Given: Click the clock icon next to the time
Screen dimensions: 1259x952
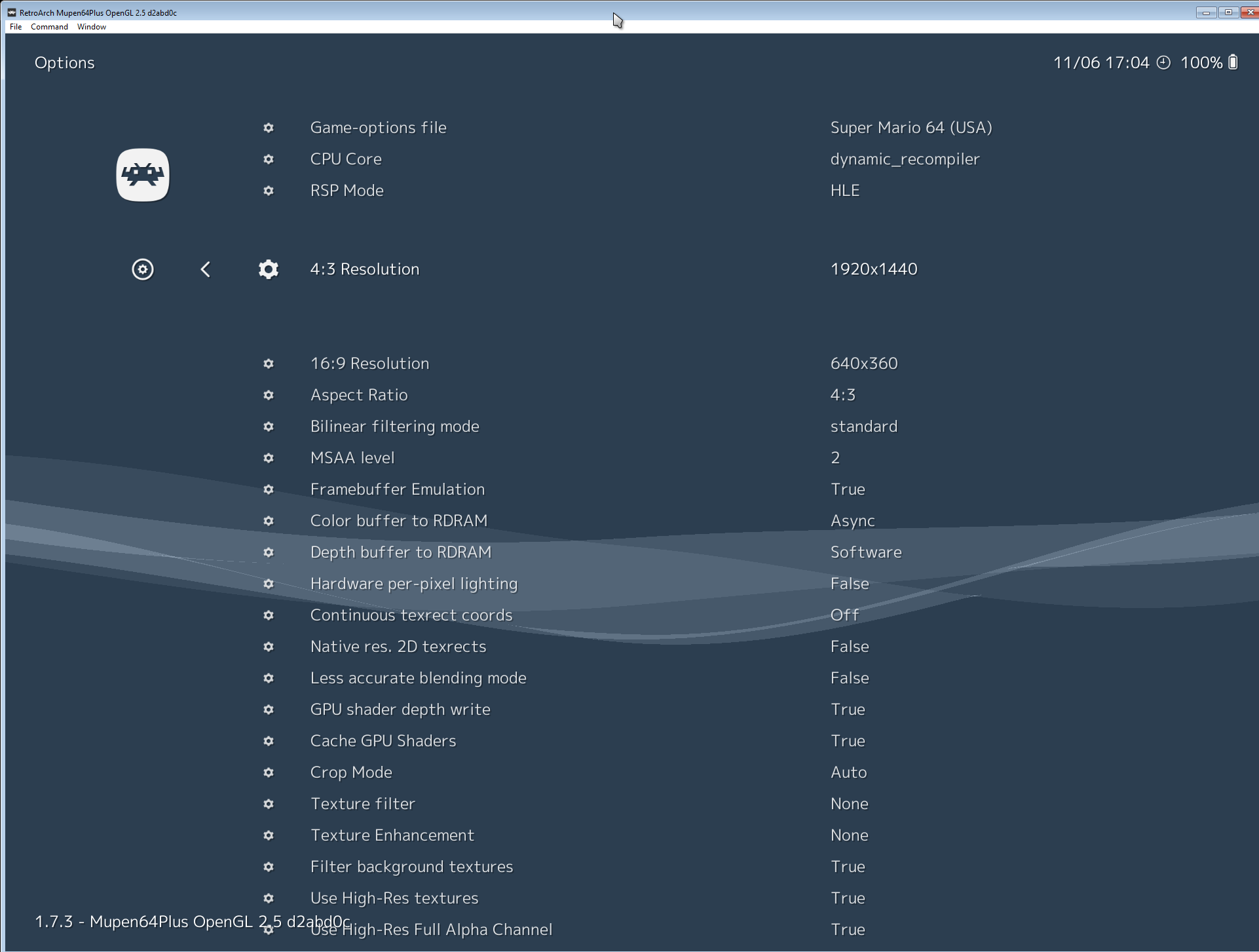Looking at the screenshot, I should tap(1163, 62).
